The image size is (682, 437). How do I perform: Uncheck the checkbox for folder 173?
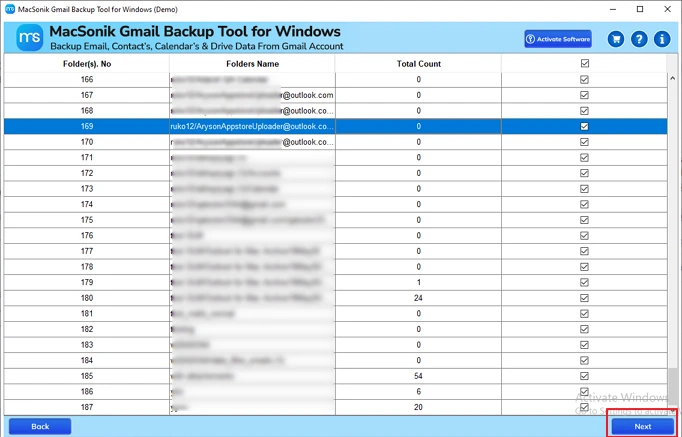[x=585, y=189]
